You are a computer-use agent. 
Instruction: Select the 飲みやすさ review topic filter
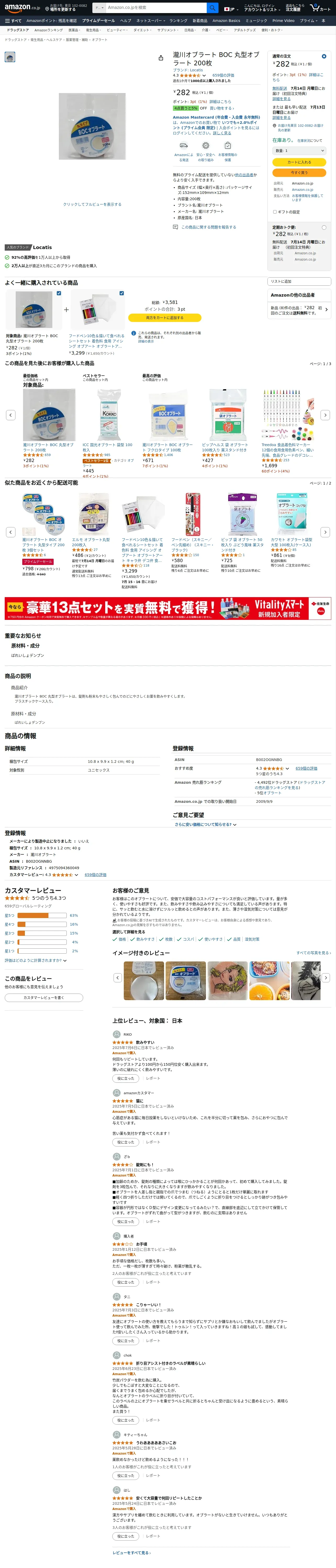143,939
